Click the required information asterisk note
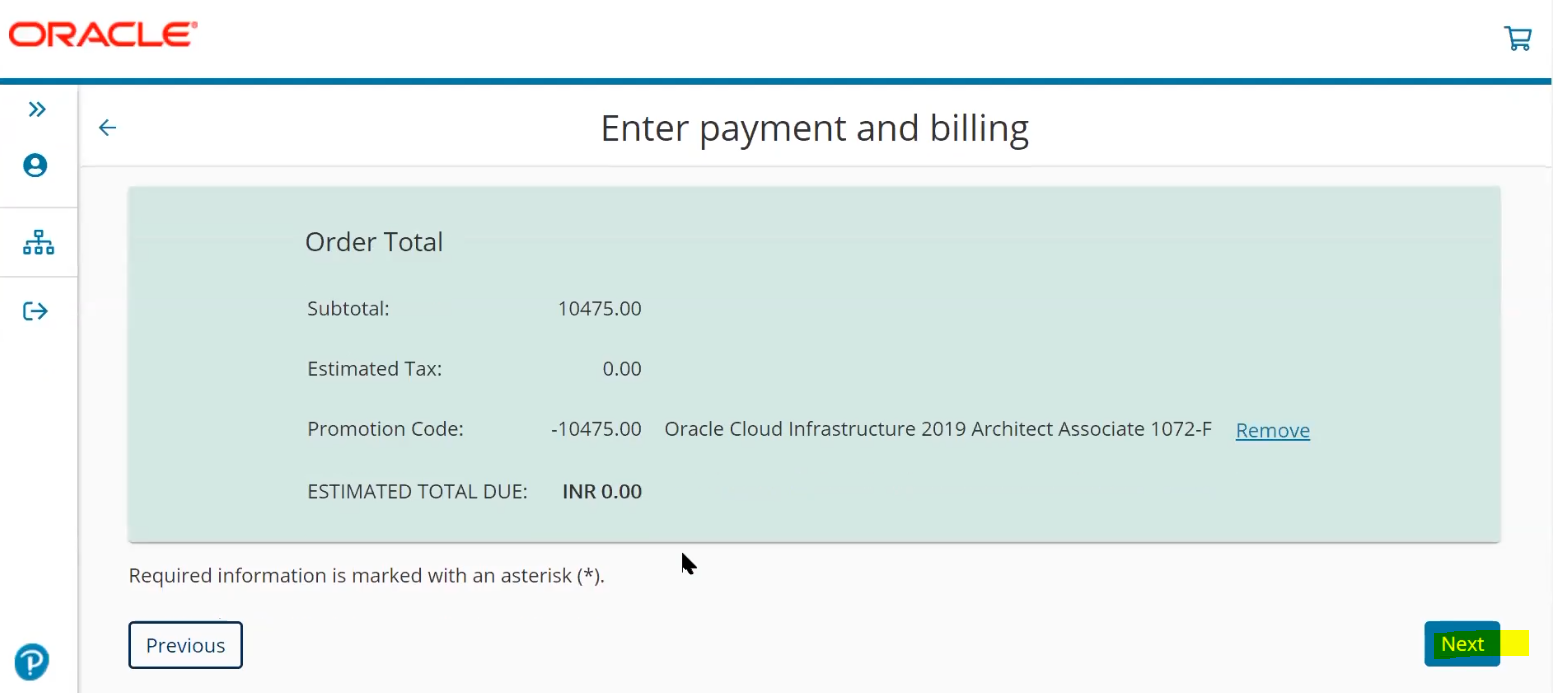 coord(367,576)
